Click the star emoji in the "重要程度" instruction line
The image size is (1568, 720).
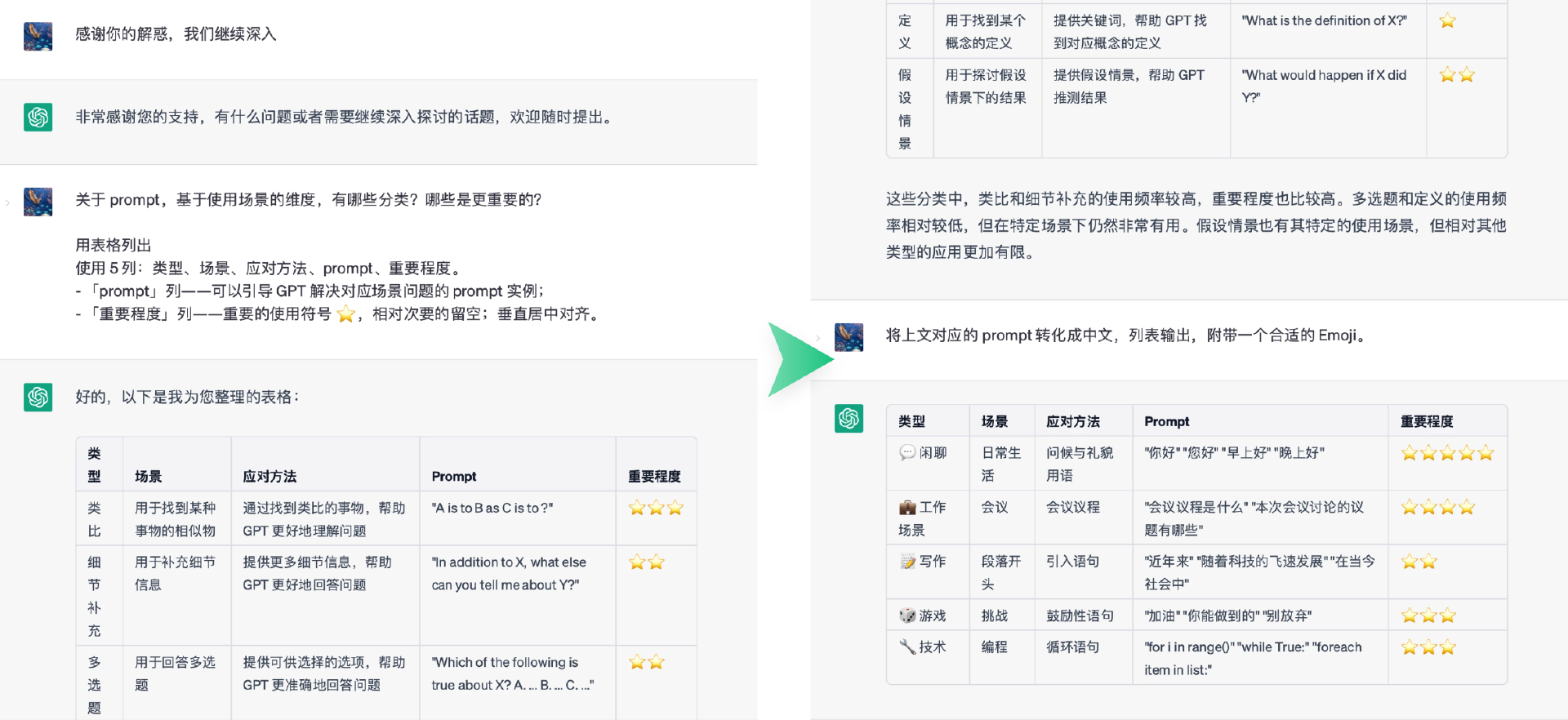coord(345,314)
